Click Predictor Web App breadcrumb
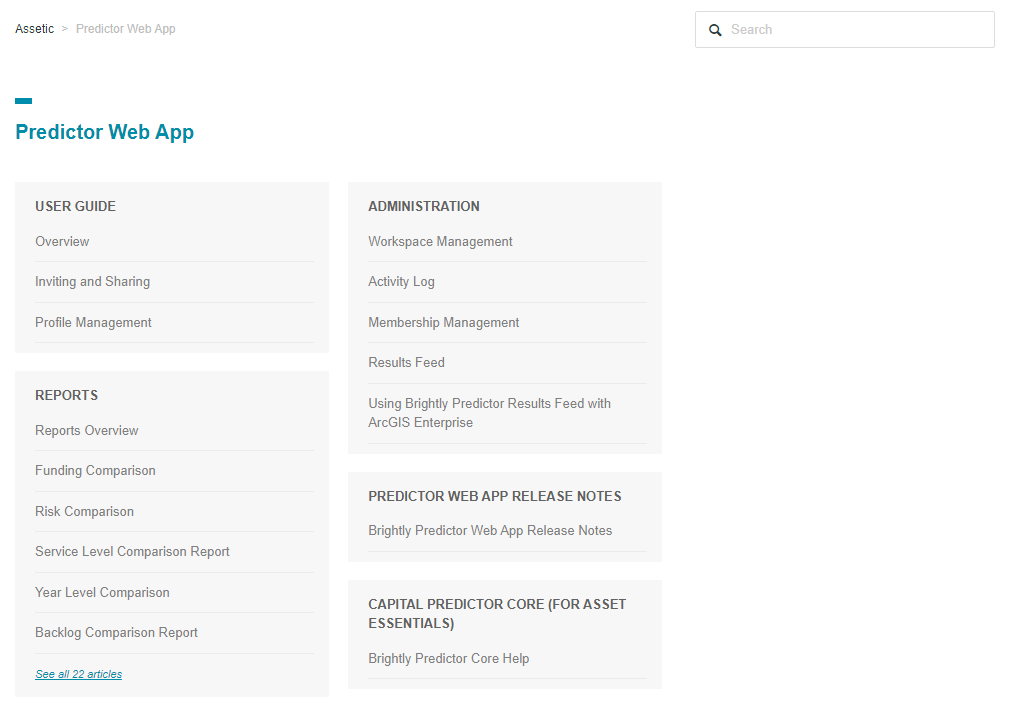 coord(125,28)
